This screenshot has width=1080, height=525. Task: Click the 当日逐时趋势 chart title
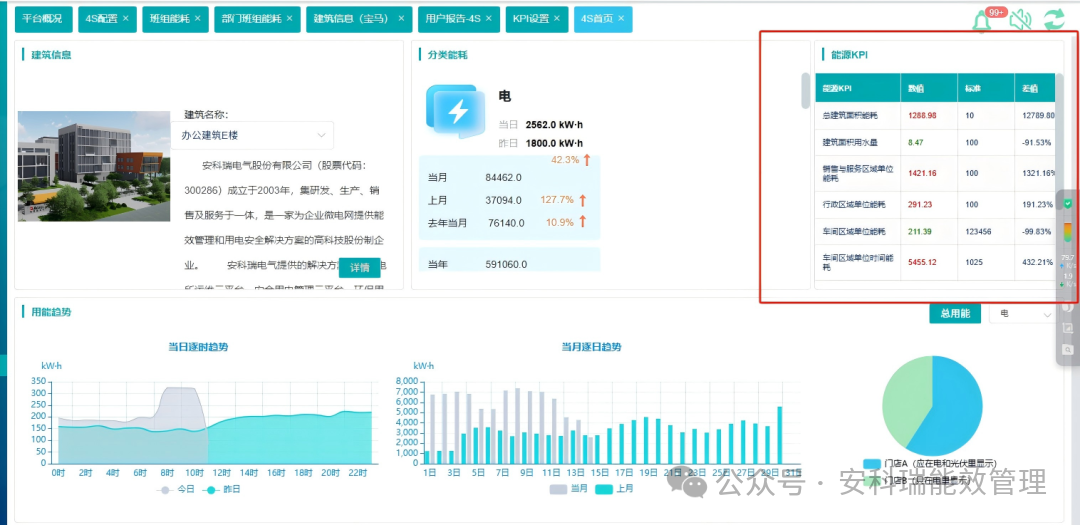pos(198,347)
